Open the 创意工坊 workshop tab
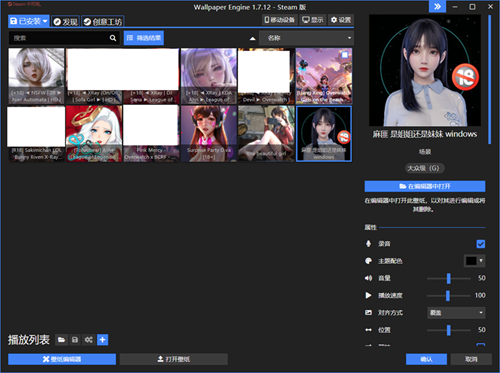Viewport: 500px width, 373px height. 103,22
